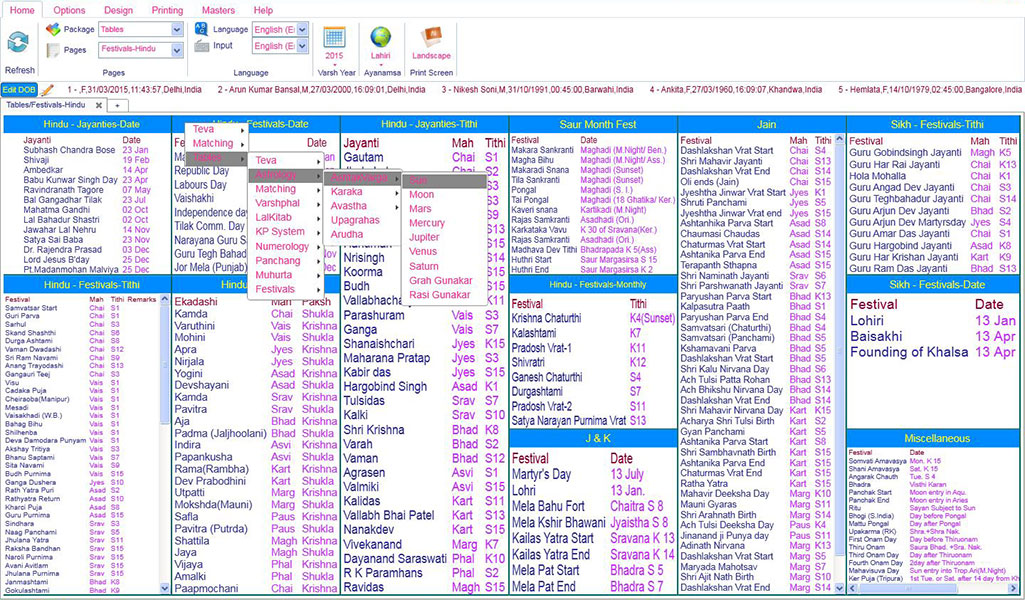The width and height of the screenshot is (1025, 600).
Task: Click the Language ABC icon
Action: point(202,29)
